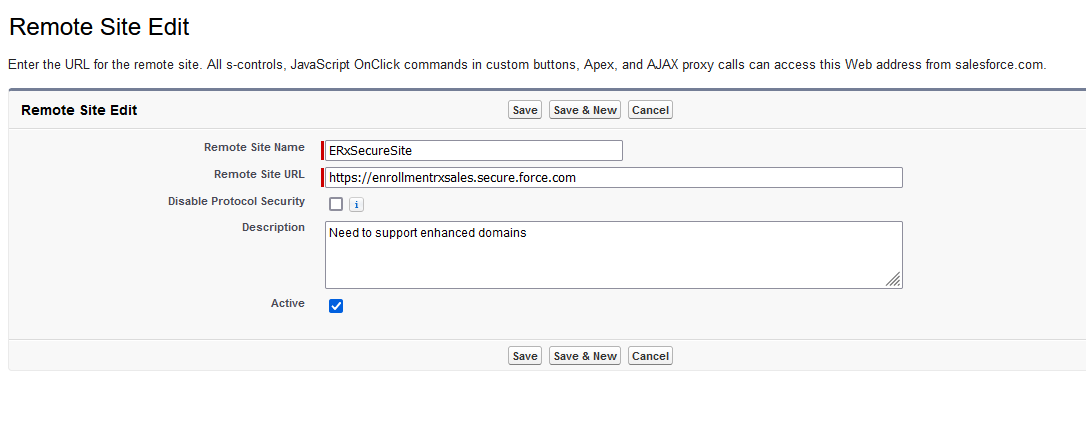Click the Active field label

click(287, 303)
